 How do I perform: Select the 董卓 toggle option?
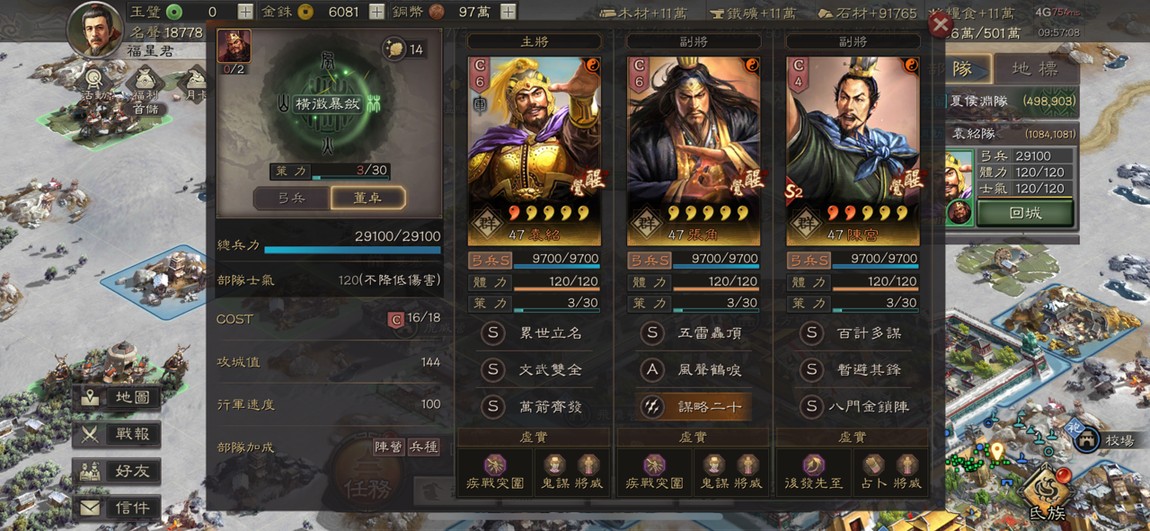coord(367,198)
